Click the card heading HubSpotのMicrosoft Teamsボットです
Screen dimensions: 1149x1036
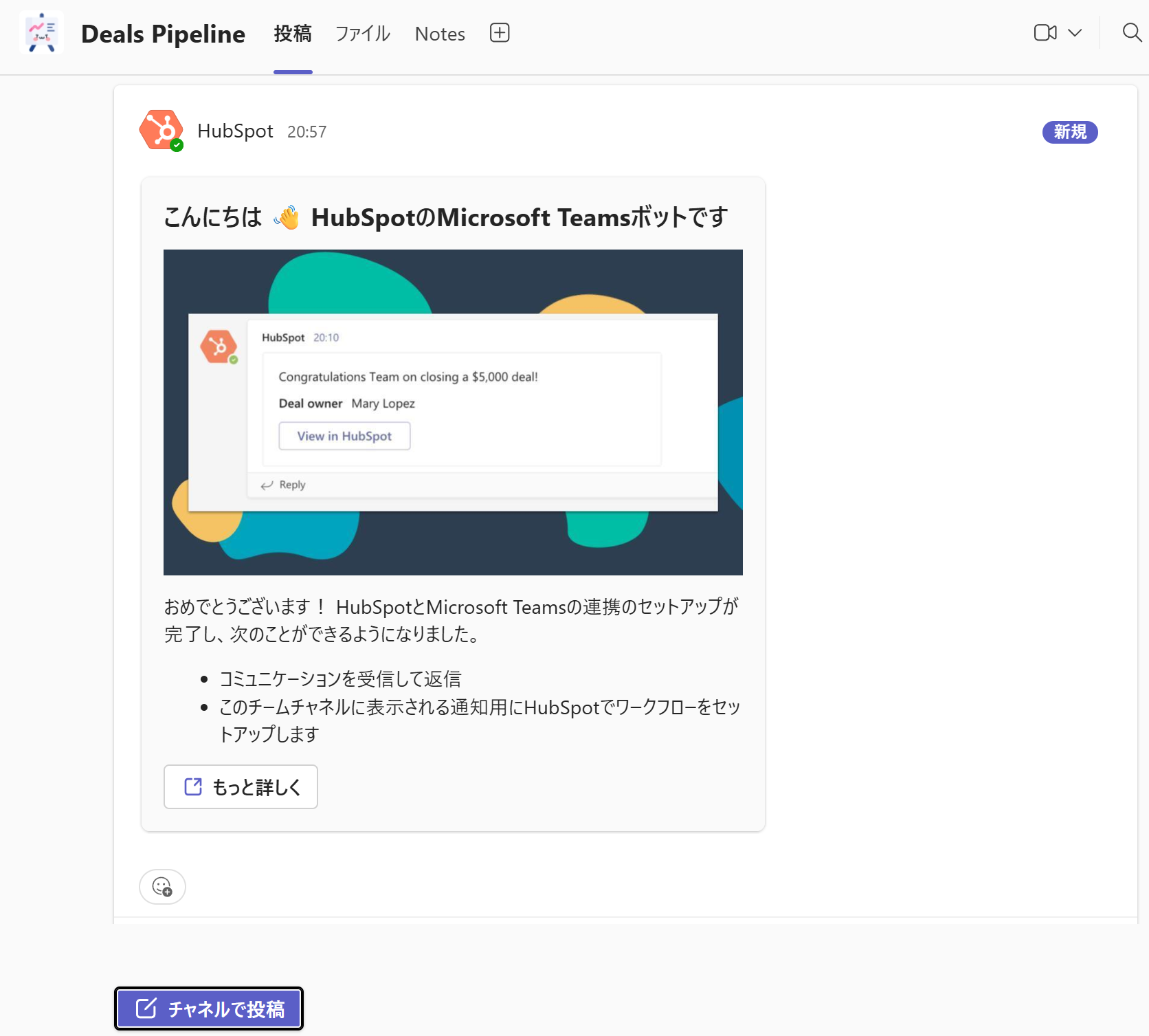(519, 217)
